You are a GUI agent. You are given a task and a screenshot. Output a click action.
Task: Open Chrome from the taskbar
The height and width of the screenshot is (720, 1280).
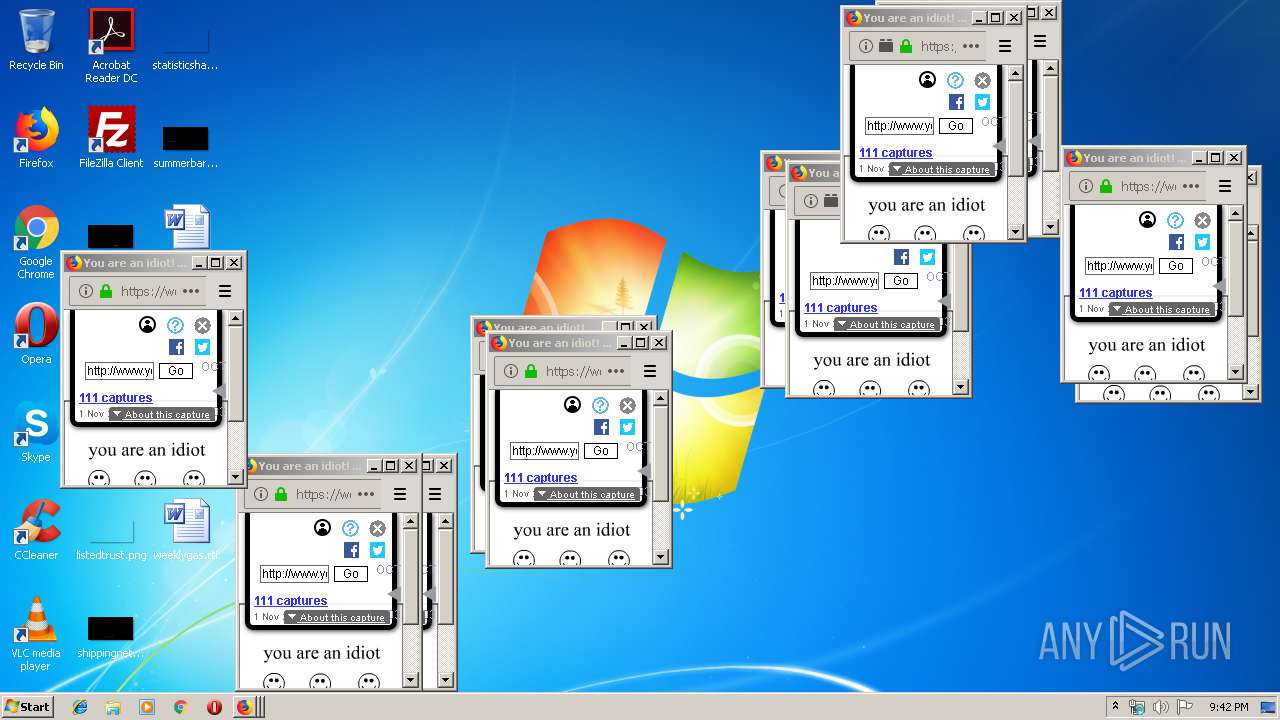click(180, 707)
